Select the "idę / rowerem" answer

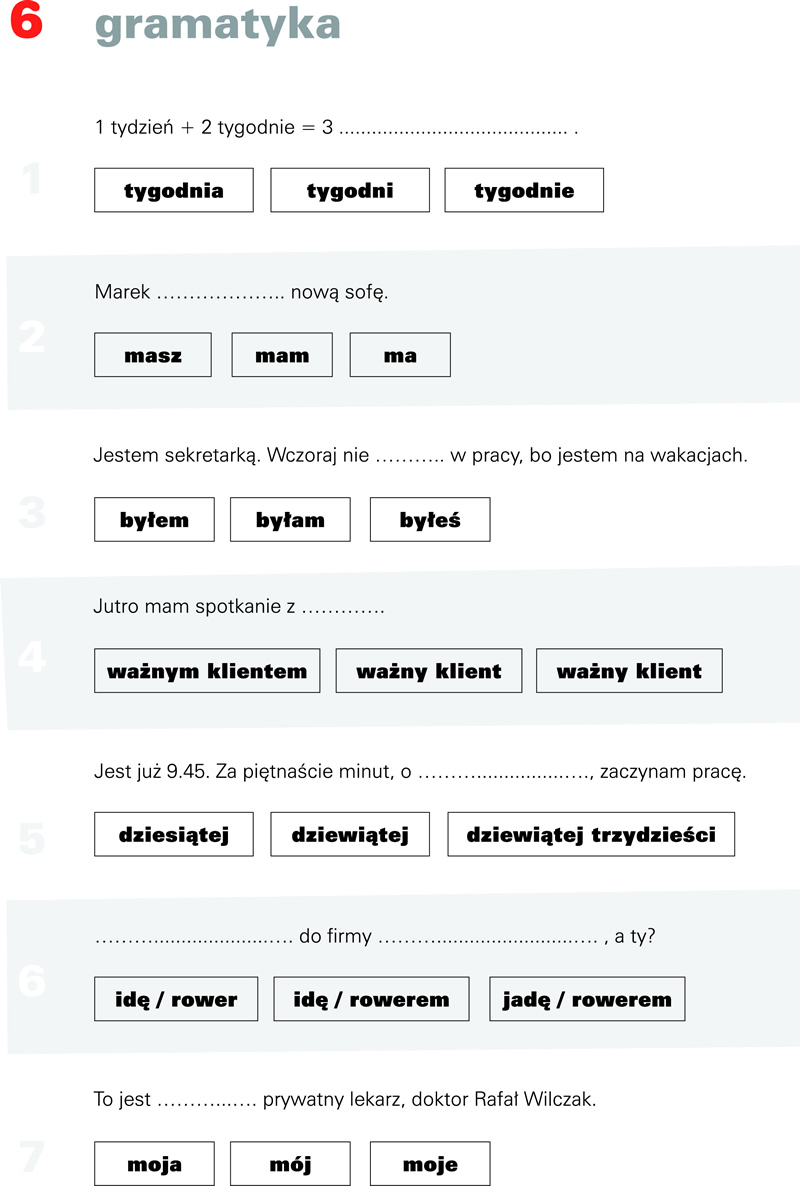click(x=371, y=999)
